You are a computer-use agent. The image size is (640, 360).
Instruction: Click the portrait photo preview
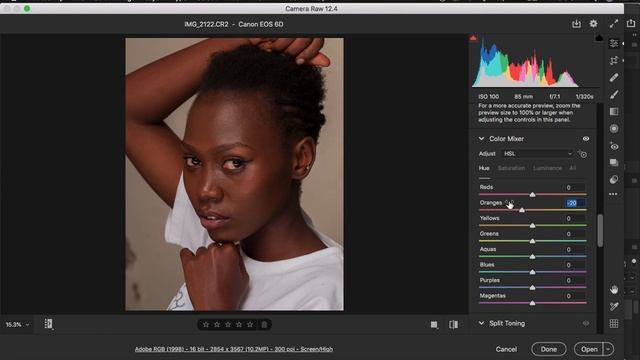coord(234,174)
